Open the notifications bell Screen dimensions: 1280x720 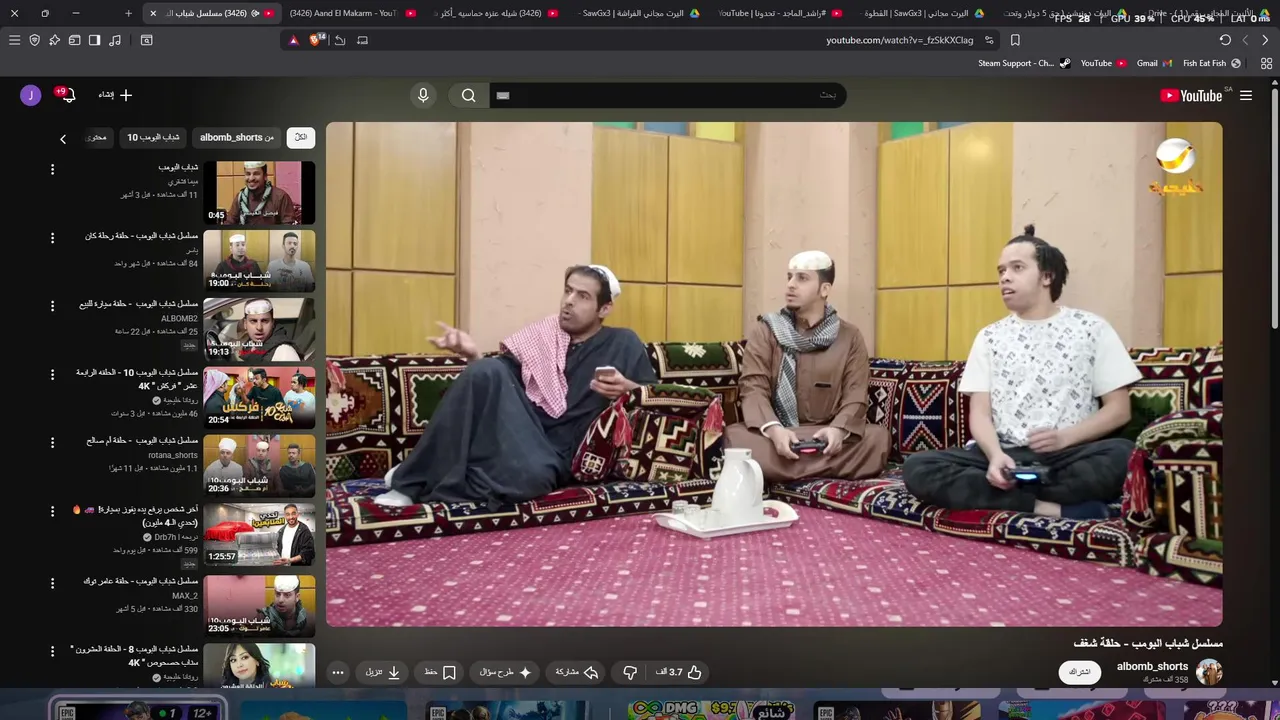click(x=68, y=95)
